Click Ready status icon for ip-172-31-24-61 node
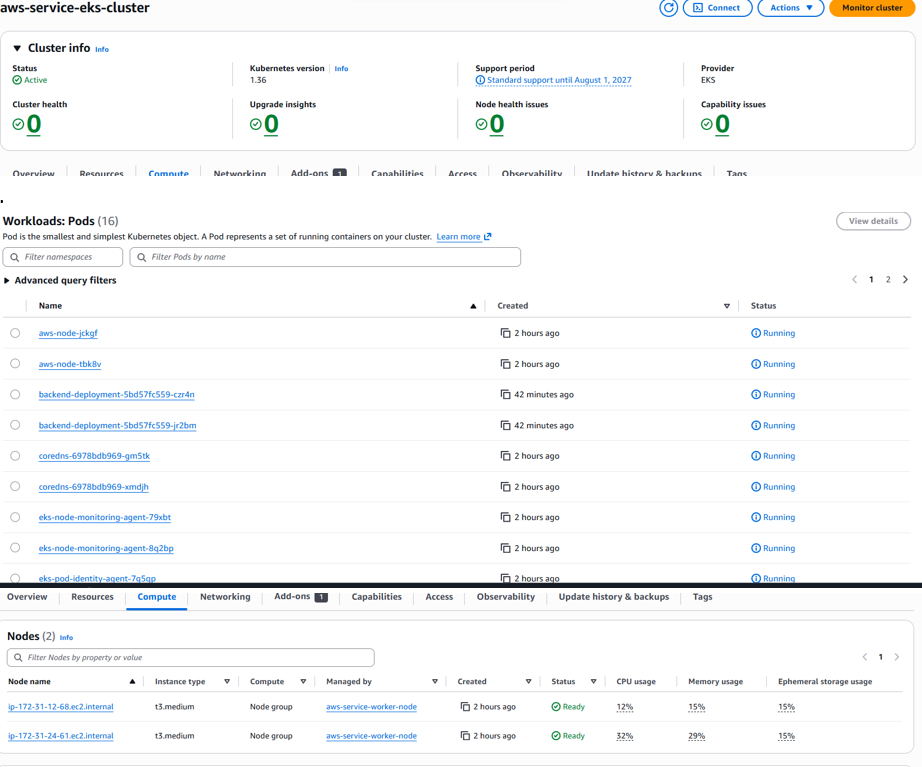The width and height of the screenshot is (922, 767). tap(556, 736)
